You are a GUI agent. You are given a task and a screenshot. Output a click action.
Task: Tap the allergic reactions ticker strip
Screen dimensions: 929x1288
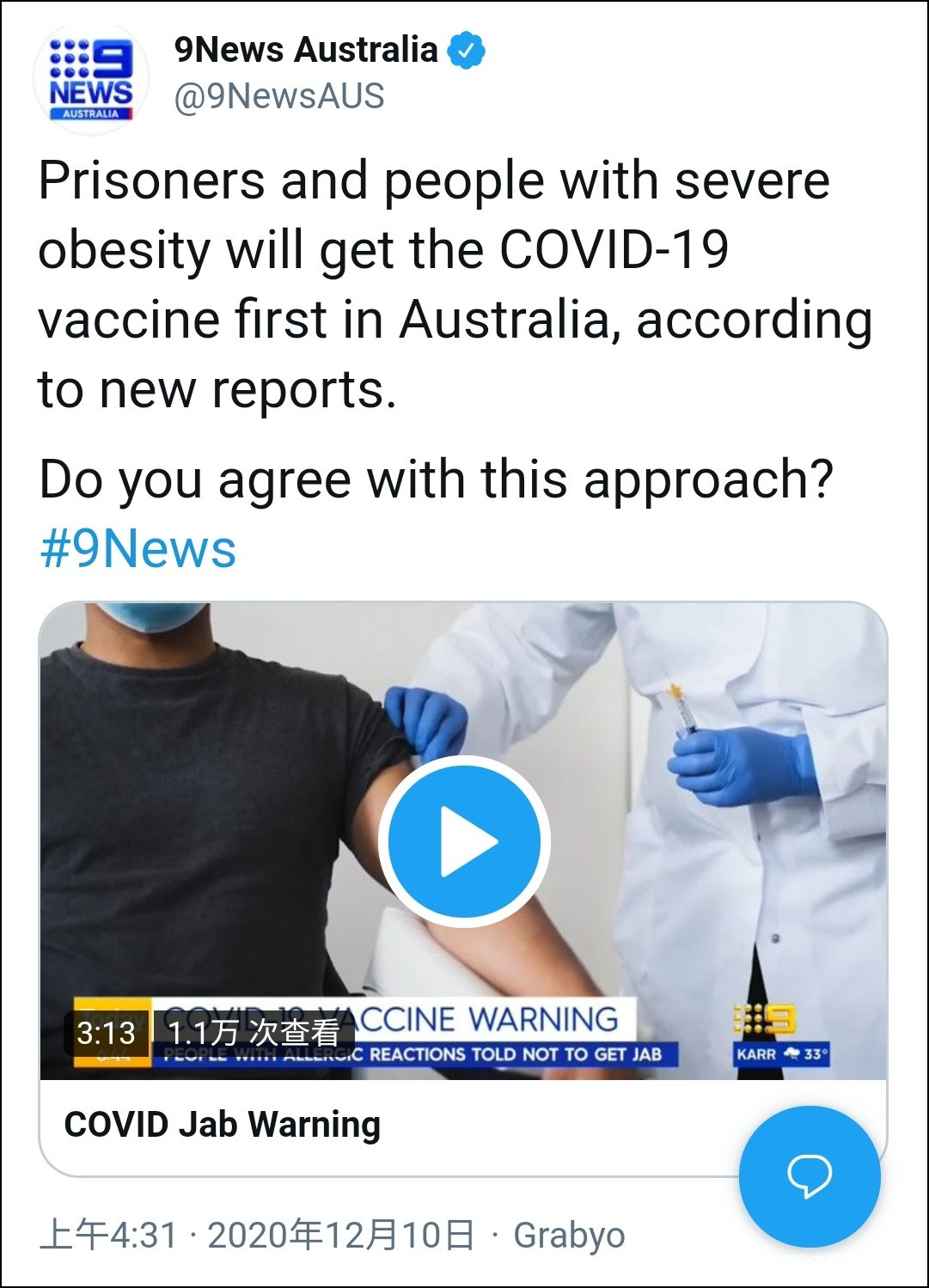click(415, 1054)
